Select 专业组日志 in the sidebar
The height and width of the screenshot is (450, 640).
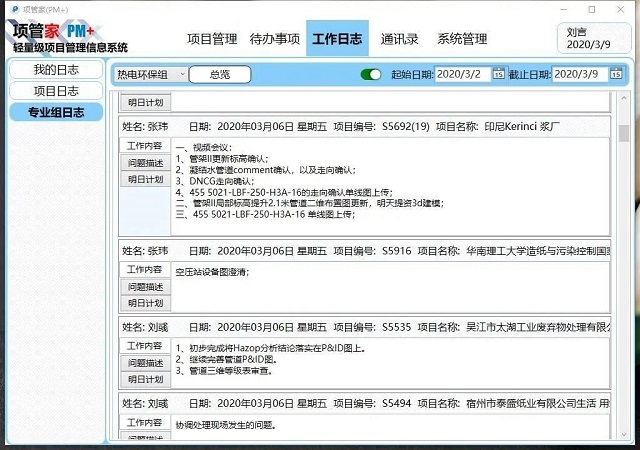point(55,112)
